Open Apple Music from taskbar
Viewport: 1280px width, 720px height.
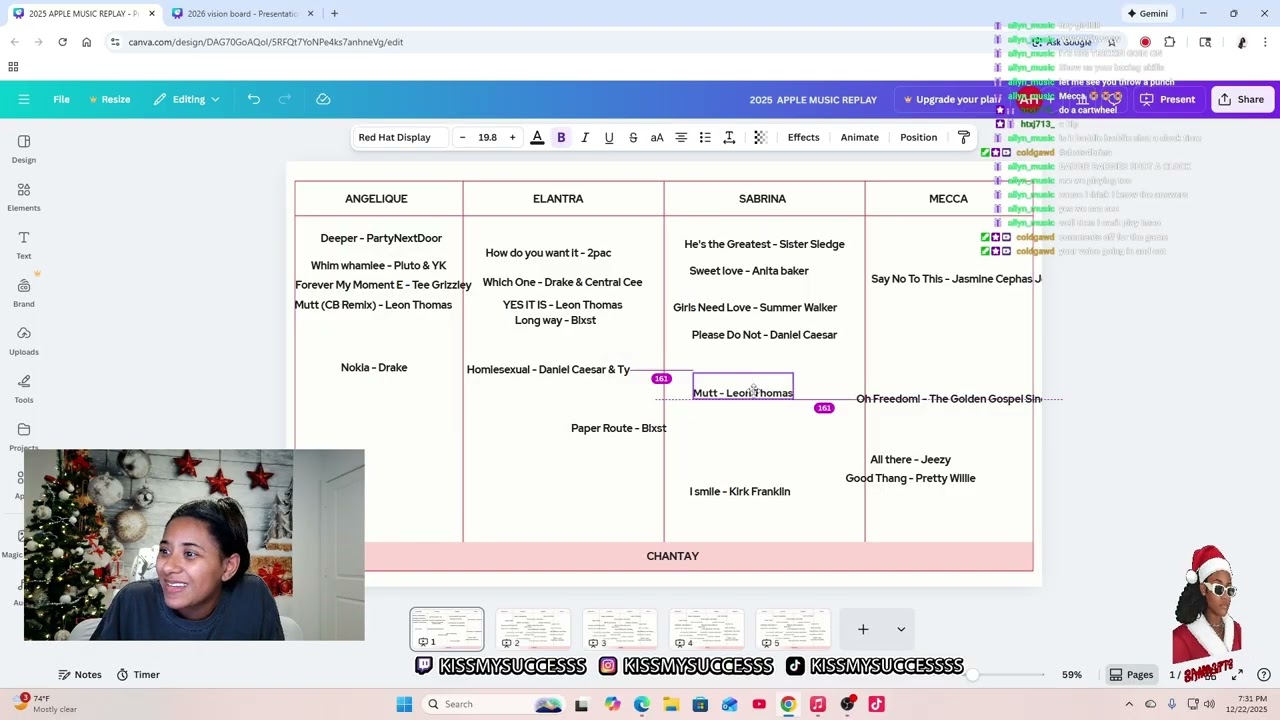(x=818, y=704)
